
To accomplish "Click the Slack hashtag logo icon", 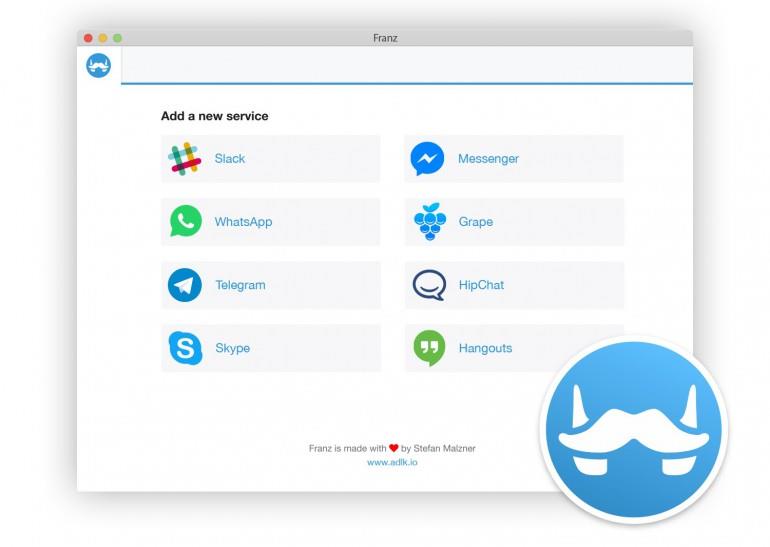I will (x=185, y=159).
